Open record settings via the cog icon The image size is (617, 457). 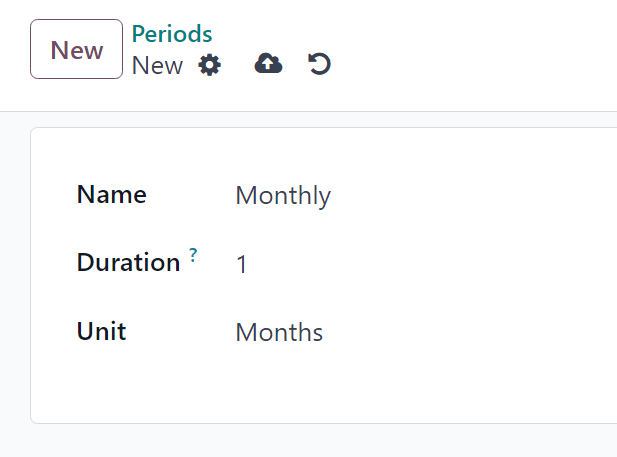point(209,66)
